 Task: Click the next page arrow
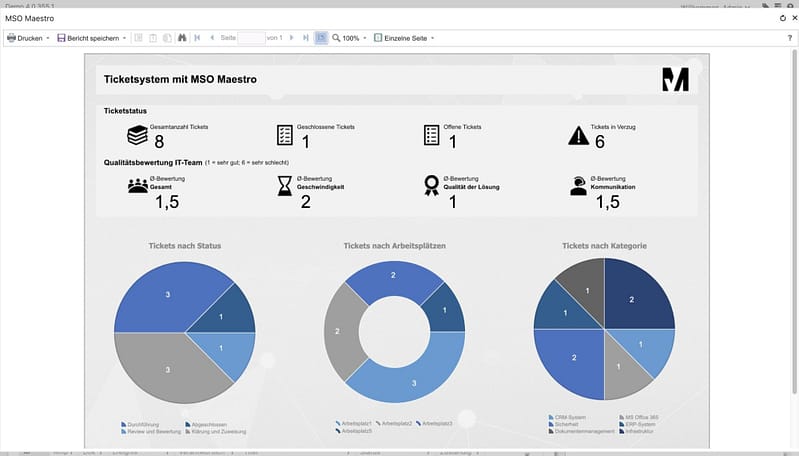click(x=291, y=38)
